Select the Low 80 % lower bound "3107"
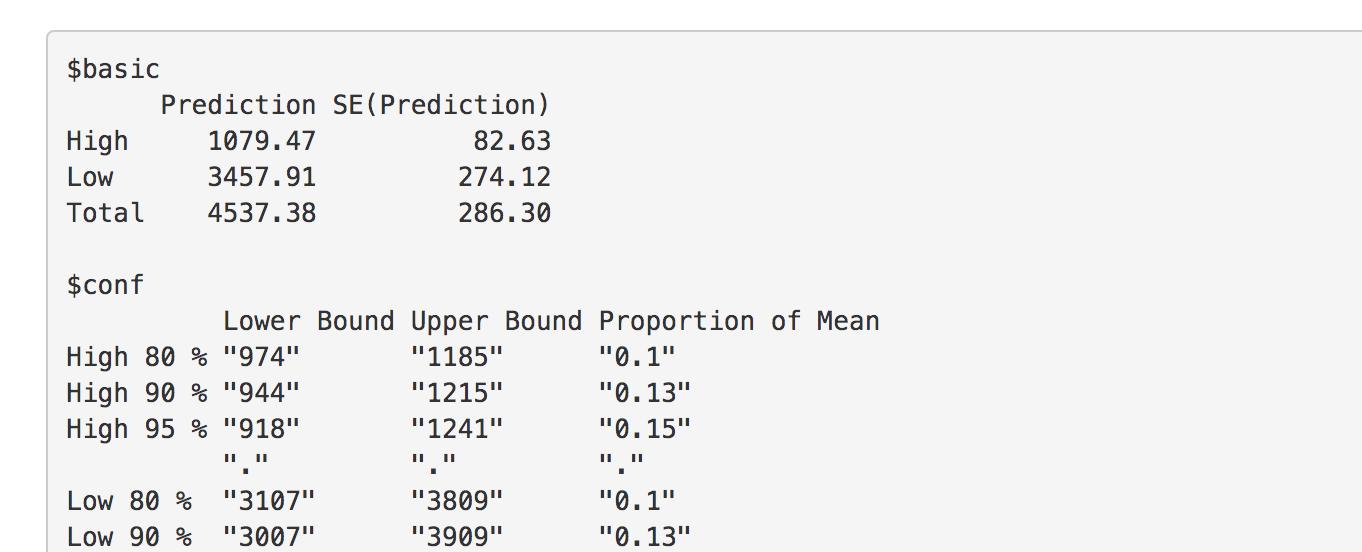1362x552 pixels. pyautogui.click(x=269, y=501)
